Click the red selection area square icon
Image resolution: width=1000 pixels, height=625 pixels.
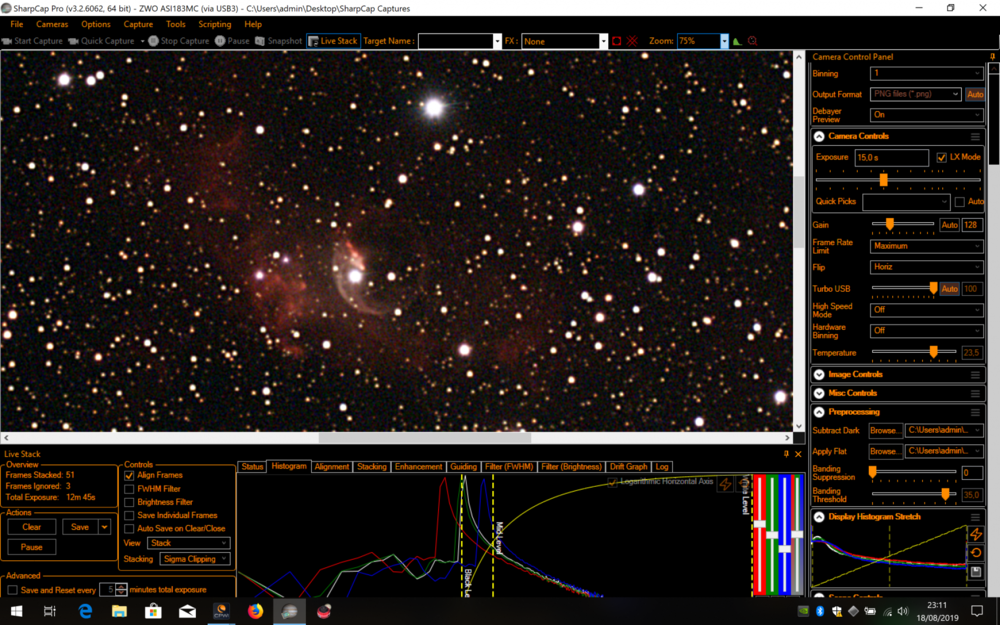[617, 41]
